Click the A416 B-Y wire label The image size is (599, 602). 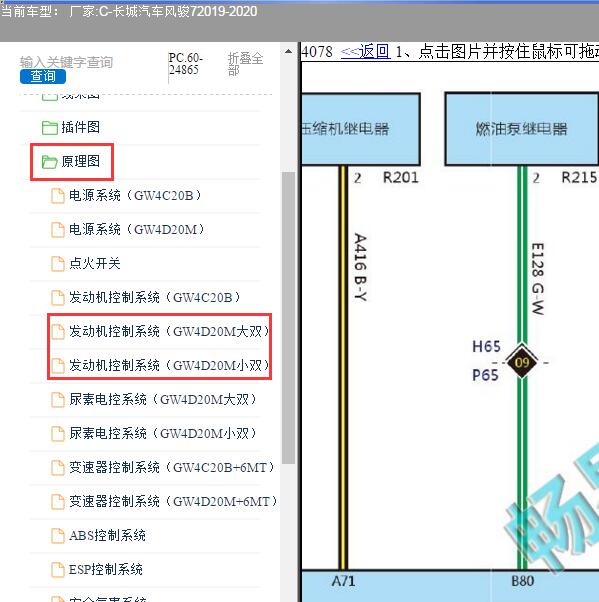[x=360, y=267]
